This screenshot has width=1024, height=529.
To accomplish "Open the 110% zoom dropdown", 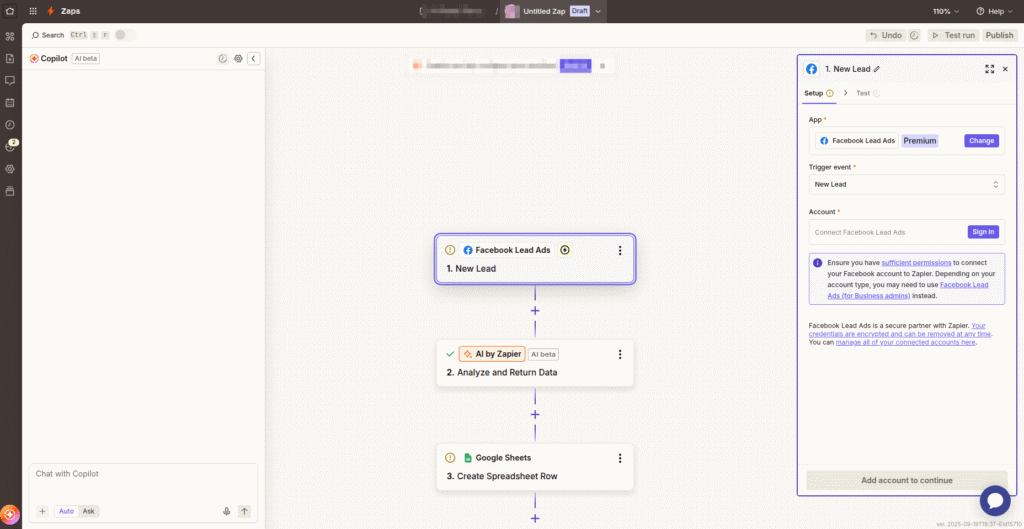I will pyautogui.click(x=946, y=11).
